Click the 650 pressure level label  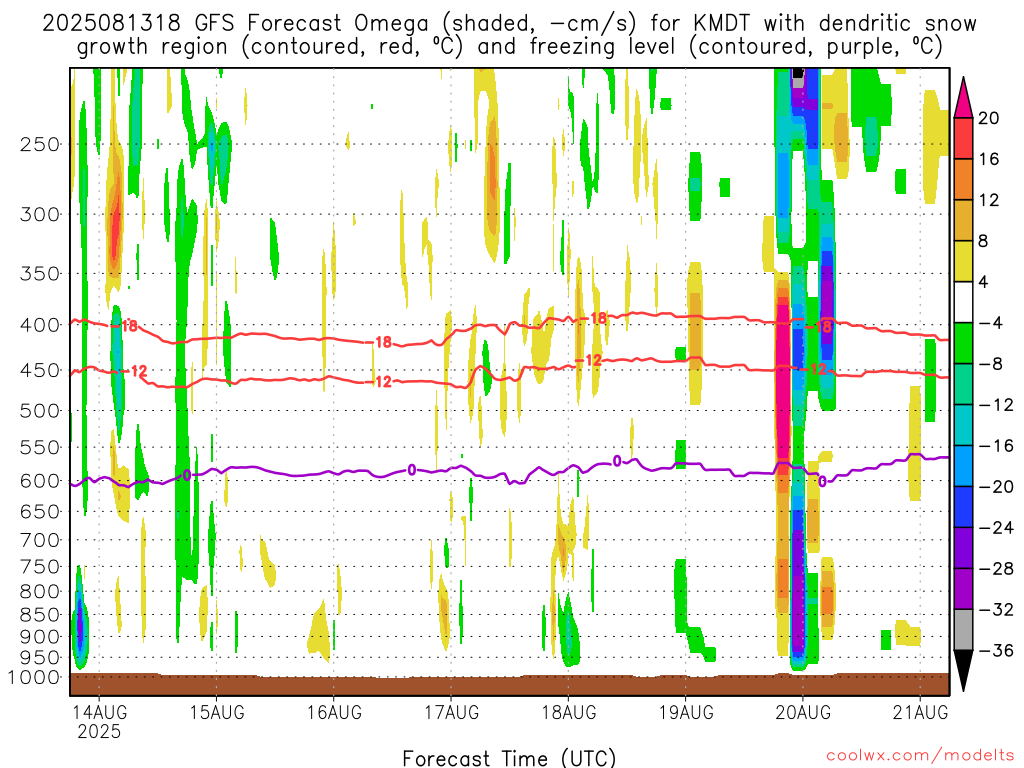click(x=40, y=511)
